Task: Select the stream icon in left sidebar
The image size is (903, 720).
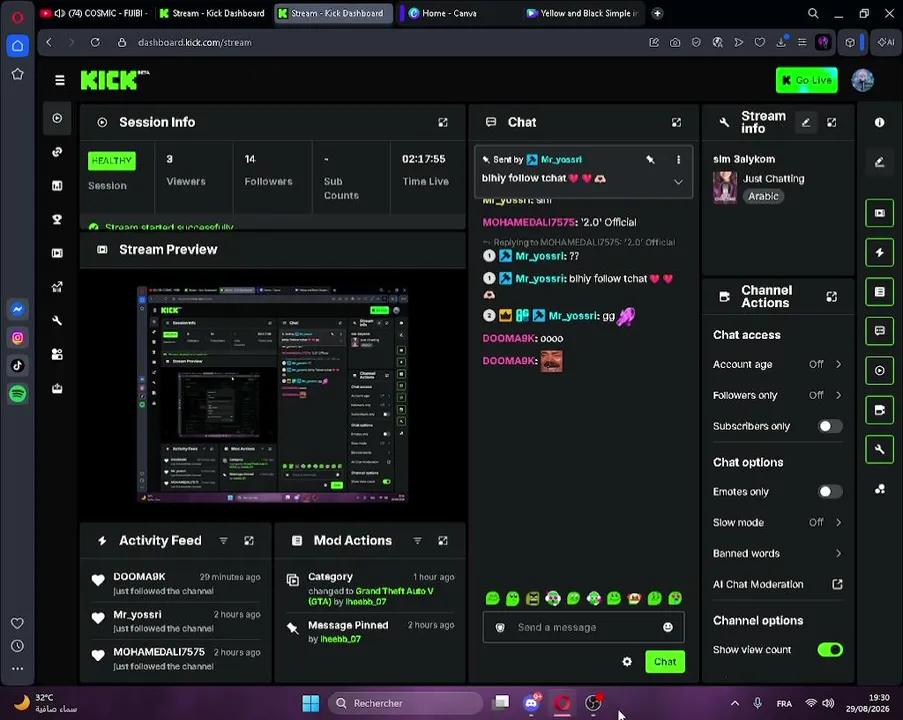Action: pos(57,119)
